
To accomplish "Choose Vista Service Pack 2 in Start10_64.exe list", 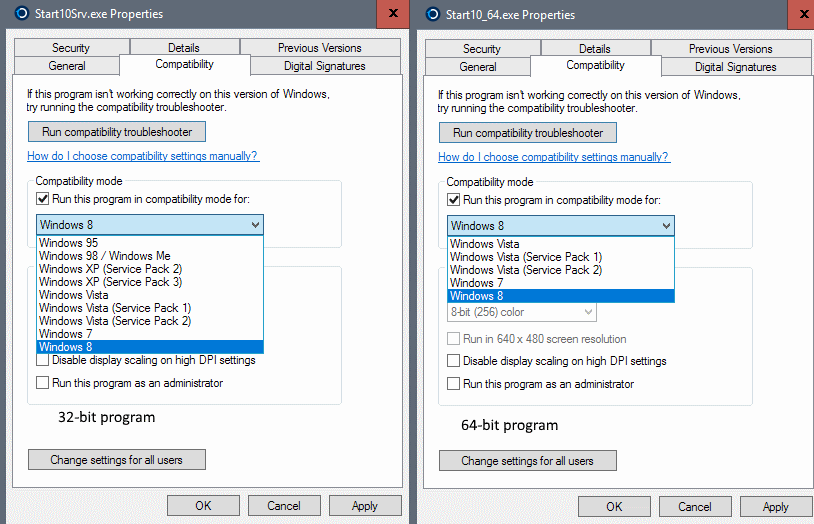I will 561,270.
